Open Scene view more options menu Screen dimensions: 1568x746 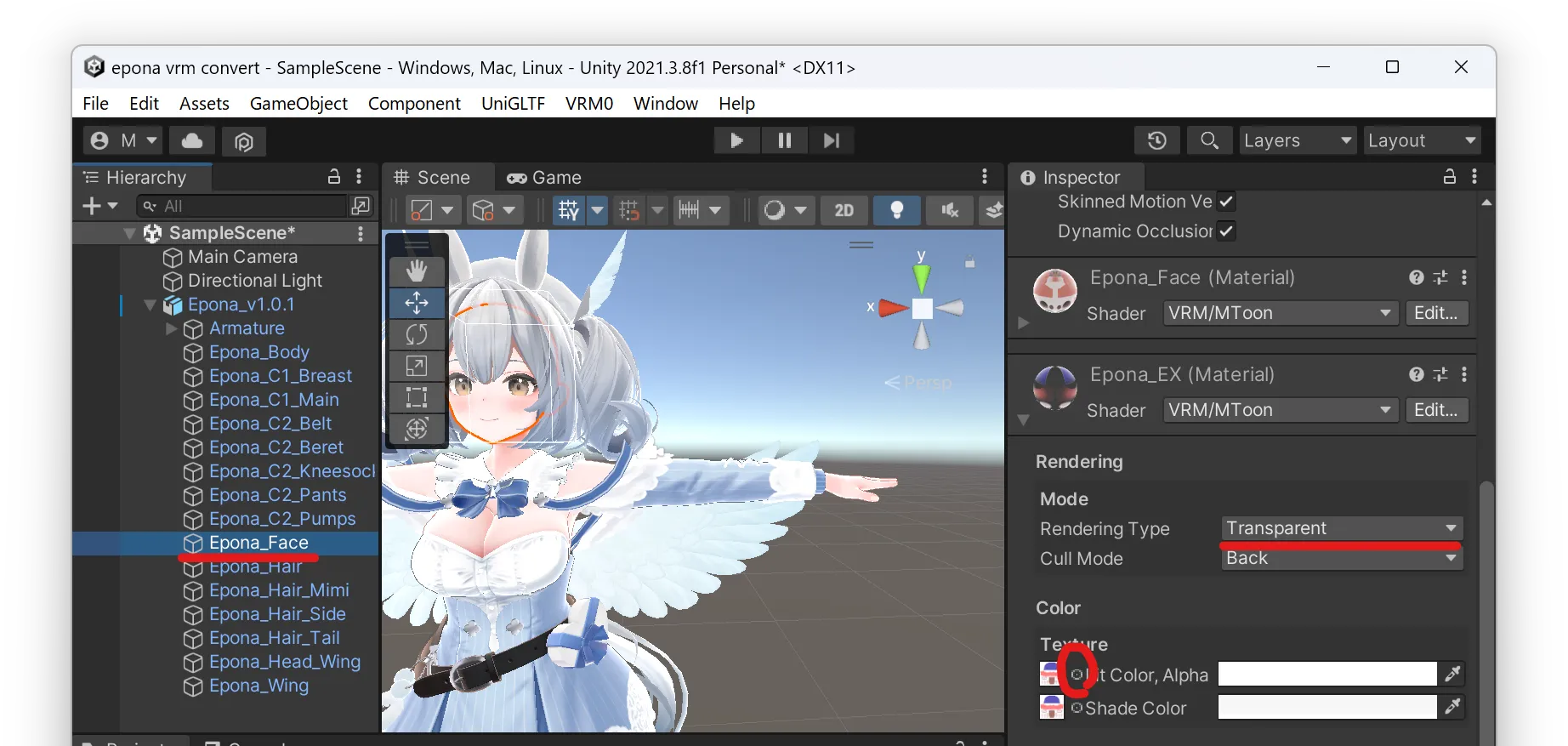pyautogui.click(x=985, y=176)
